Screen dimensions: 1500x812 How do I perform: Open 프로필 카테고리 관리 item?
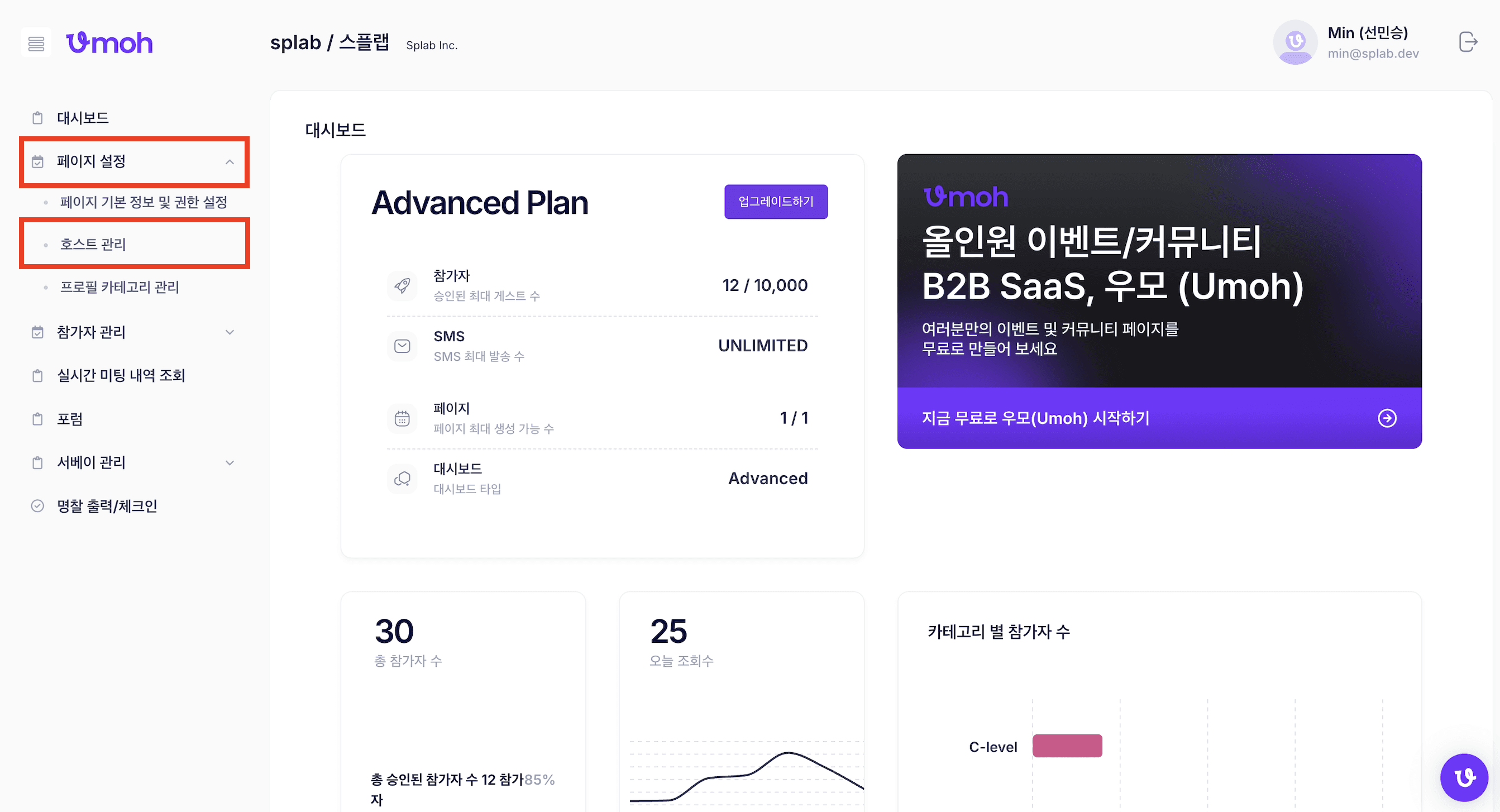point(120,287)
